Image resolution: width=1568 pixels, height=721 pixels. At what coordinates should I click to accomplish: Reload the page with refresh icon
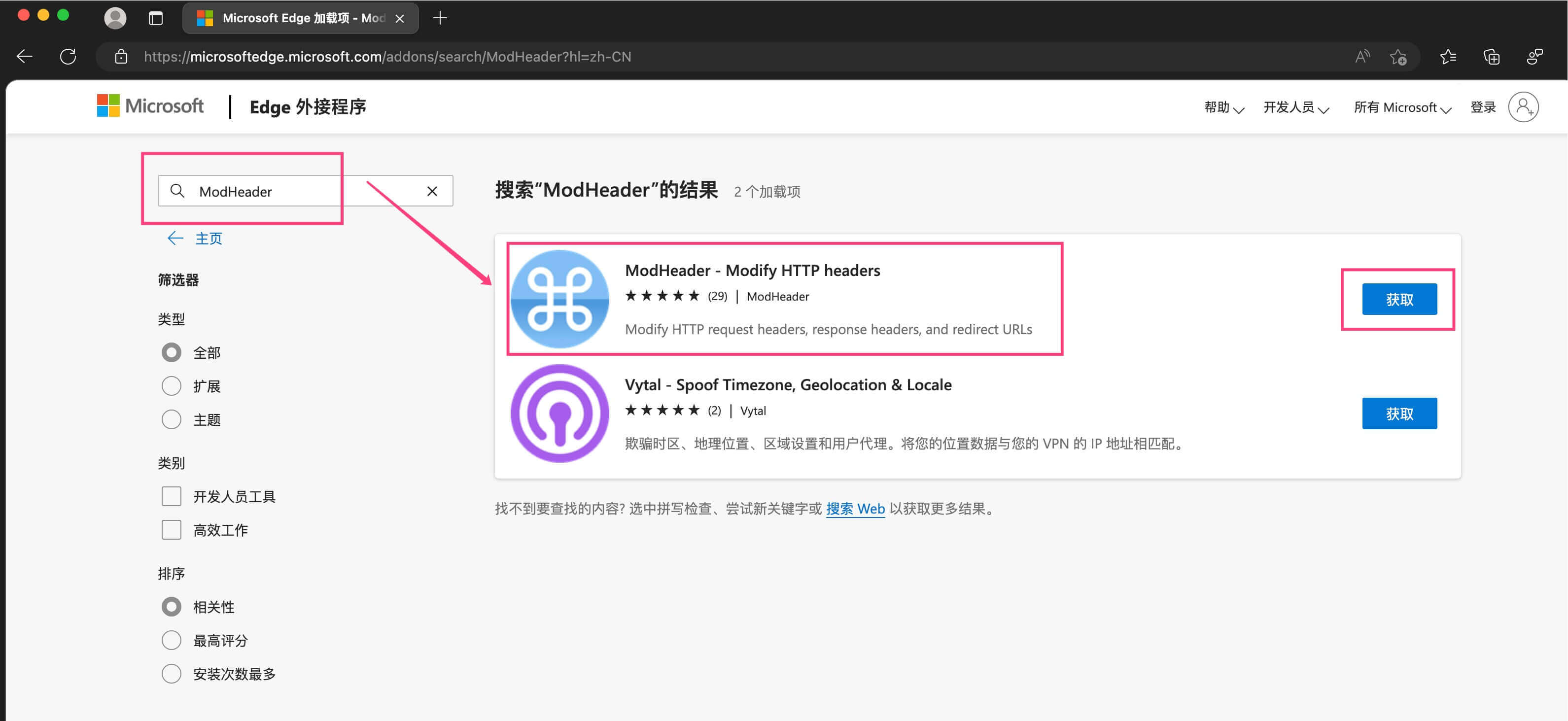tap(68, 57)
